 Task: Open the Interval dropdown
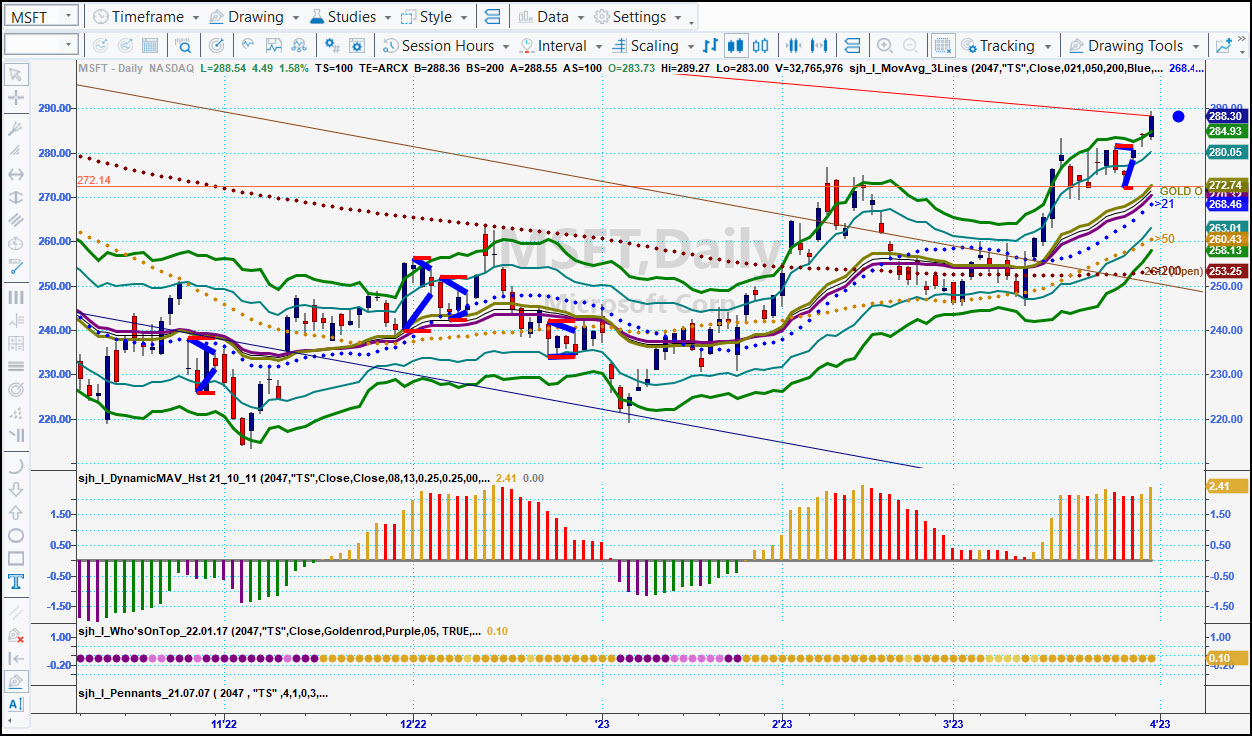tap(561, 45)
